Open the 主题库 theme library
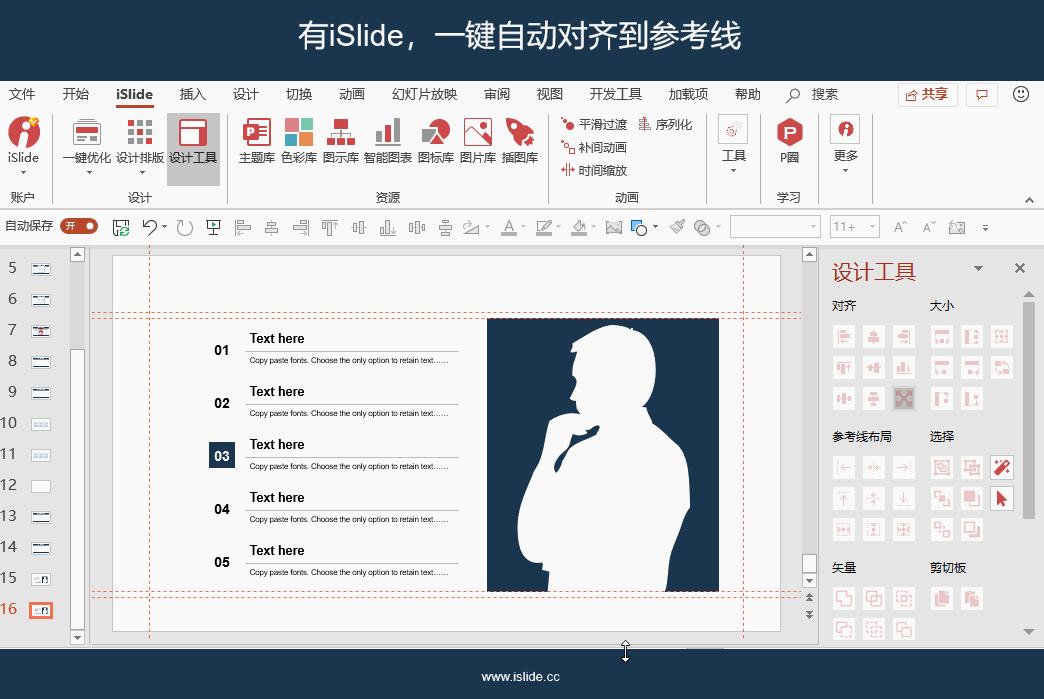This screenshot has width=1044, height=699. point(256,140)
